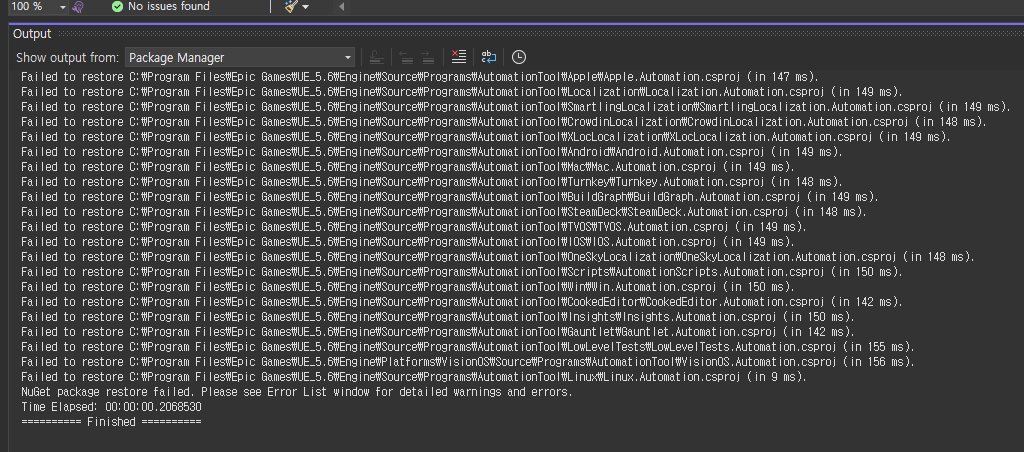Screen dimensions: 1024x452
Task: Open the Show output from dropdown
Action: [x=240, y=57]
